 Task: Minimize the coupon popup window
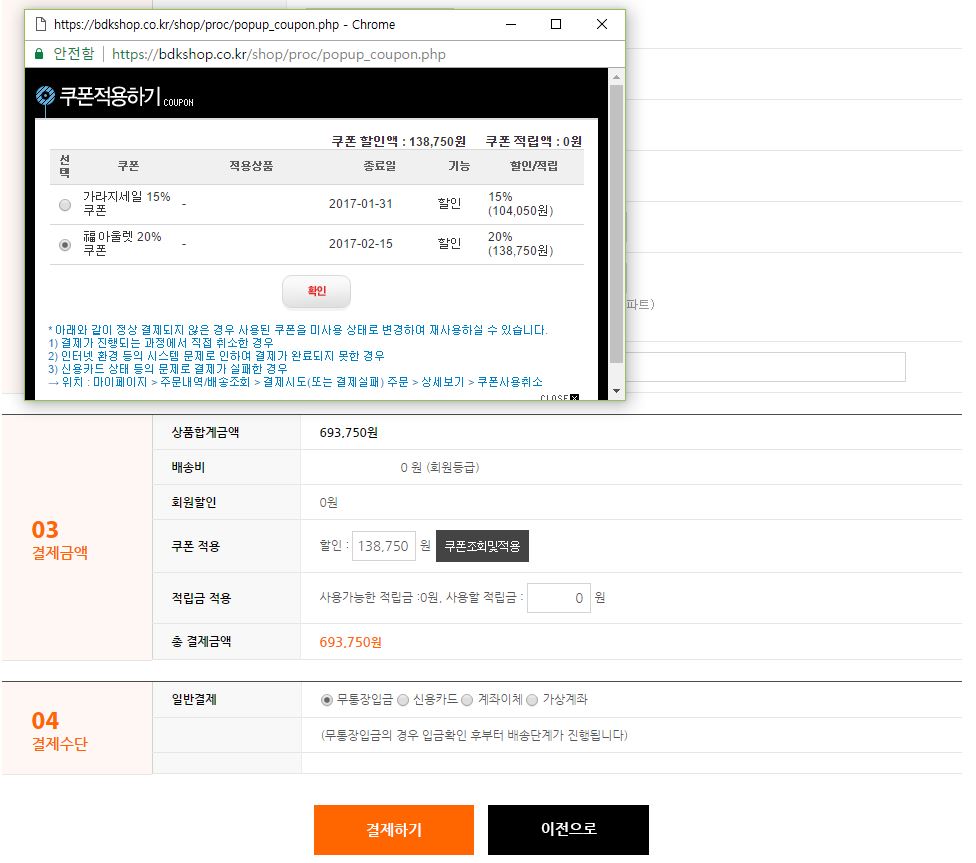[510, 24]
